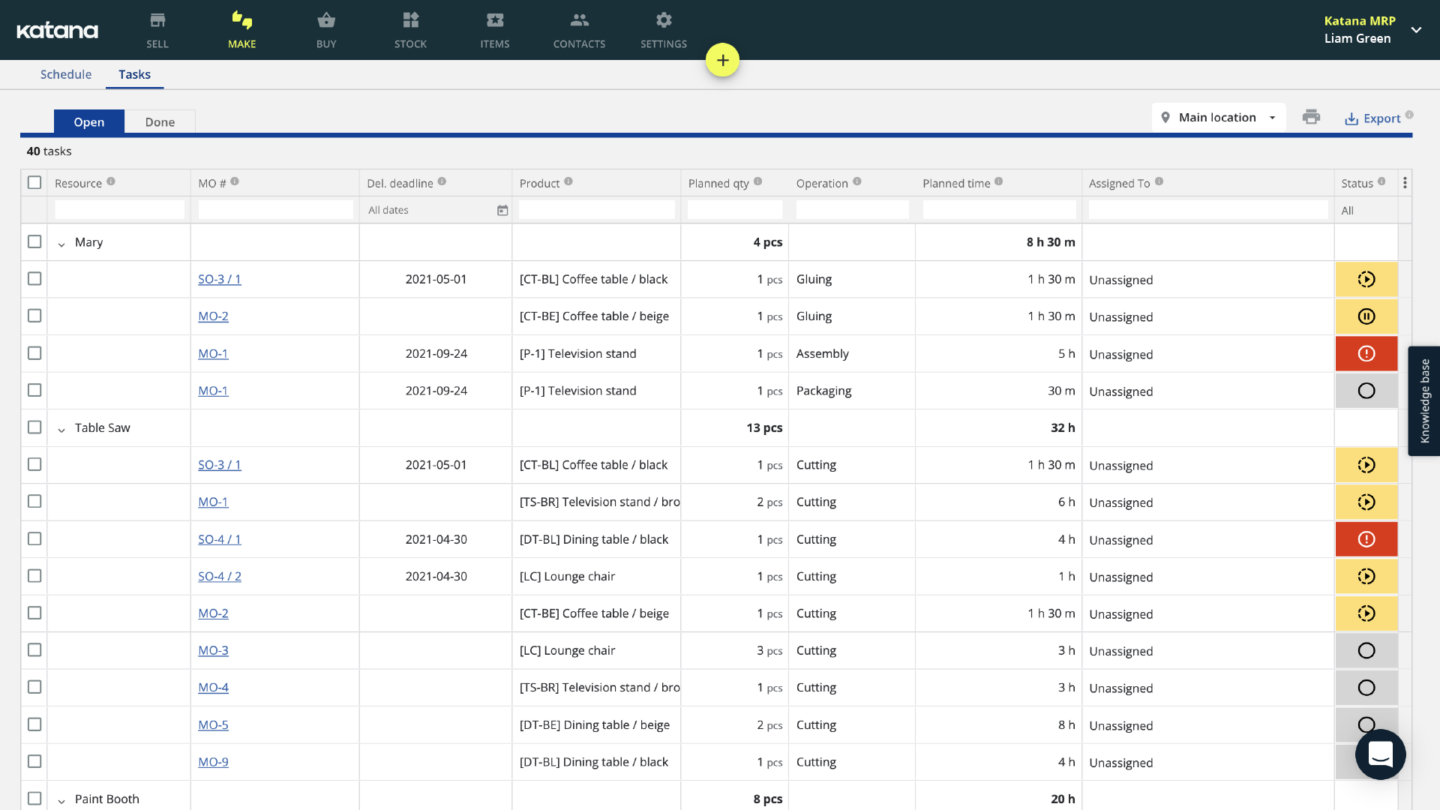The height and width of the screenshot is (810, 1440).
Task: Select the Open tasks tab
Action: (x=89, y=122)
